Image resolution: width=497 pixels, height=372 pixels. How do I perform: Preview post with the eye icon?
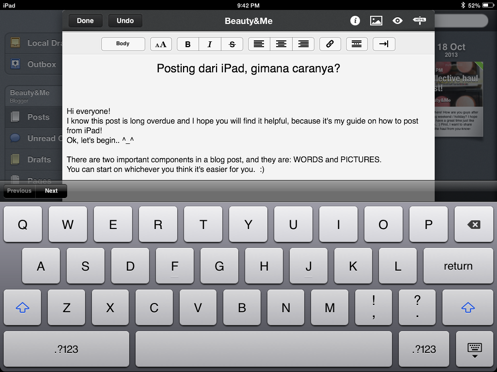[x=397, y=21]
